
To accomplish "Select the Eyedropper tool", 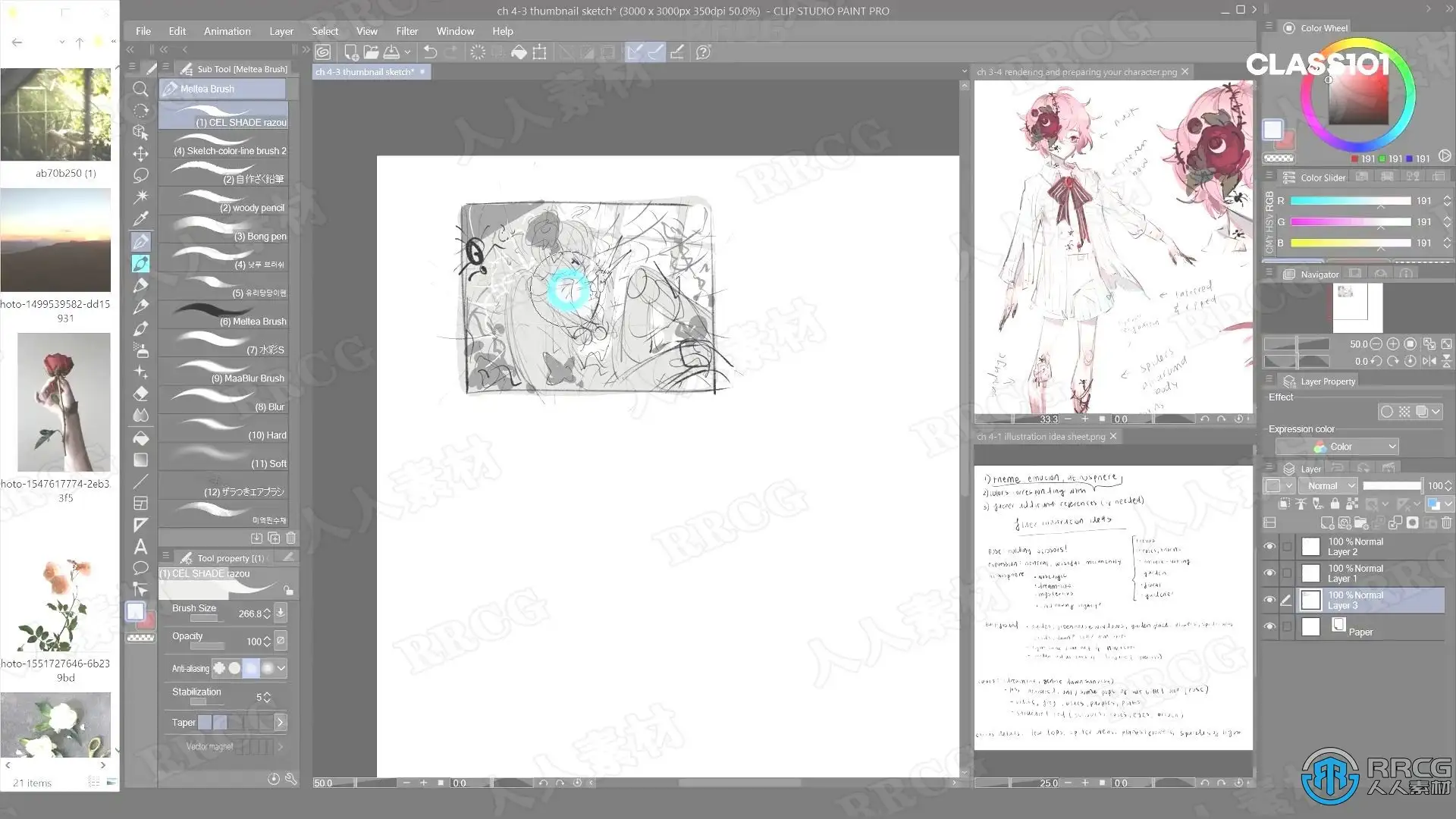I will click(140, 219).
